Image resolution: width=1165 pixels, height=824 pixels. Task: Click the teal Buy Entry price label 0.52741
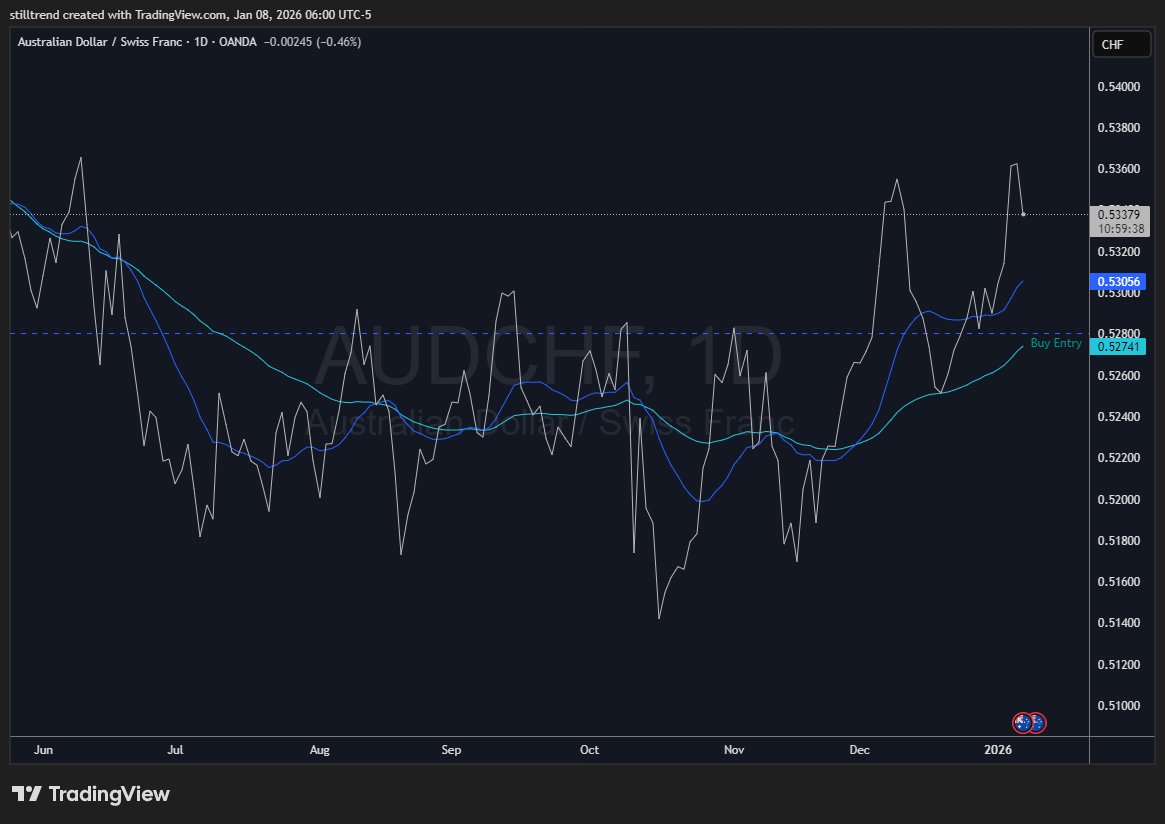pyautogui.click(x=1119, y=346)
